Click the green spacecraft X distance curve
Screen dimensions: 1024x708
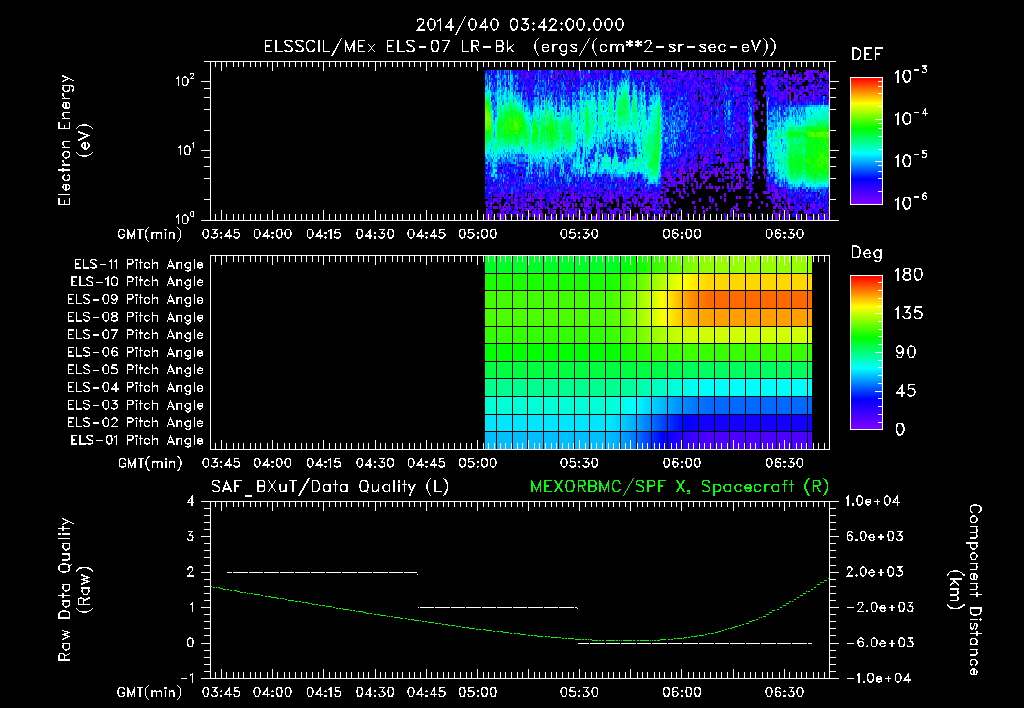point(519,634)
